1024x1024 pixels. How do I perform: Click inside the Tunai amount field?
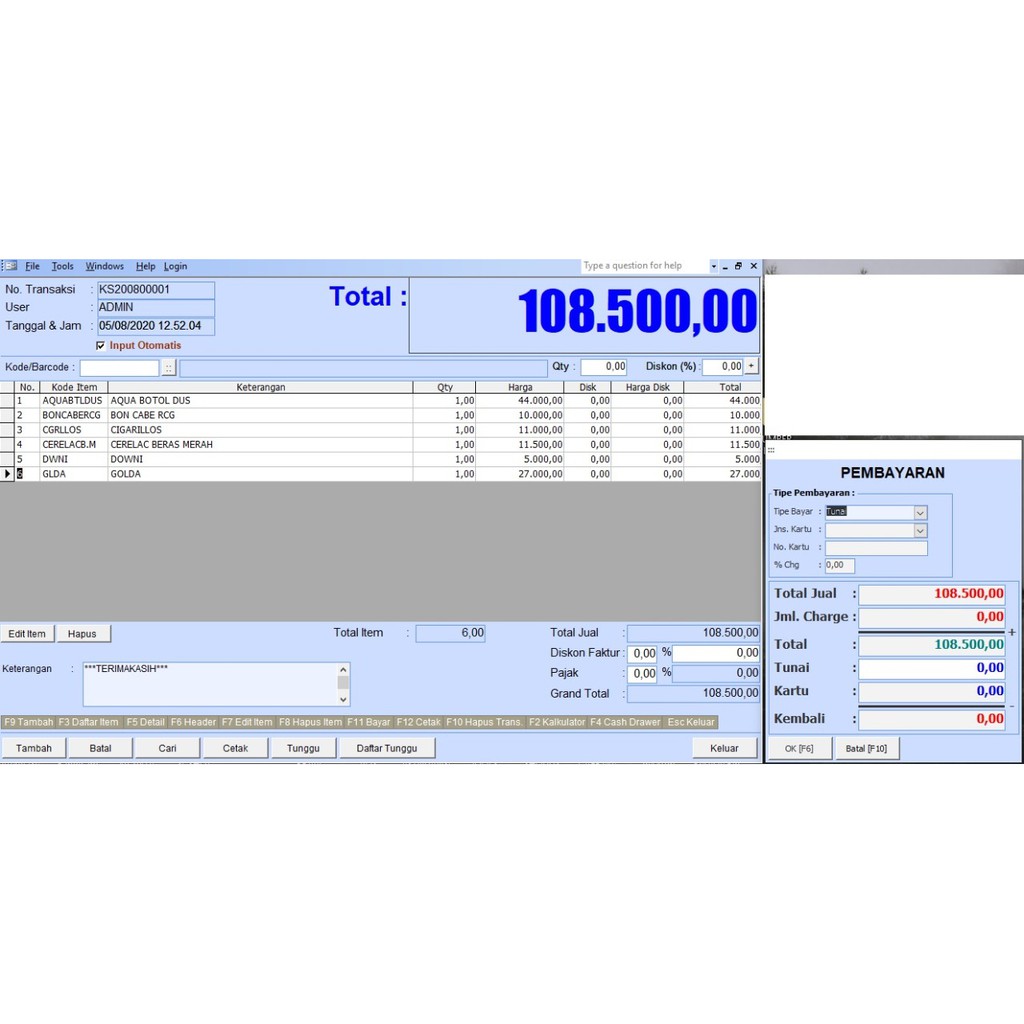[930, 667]
